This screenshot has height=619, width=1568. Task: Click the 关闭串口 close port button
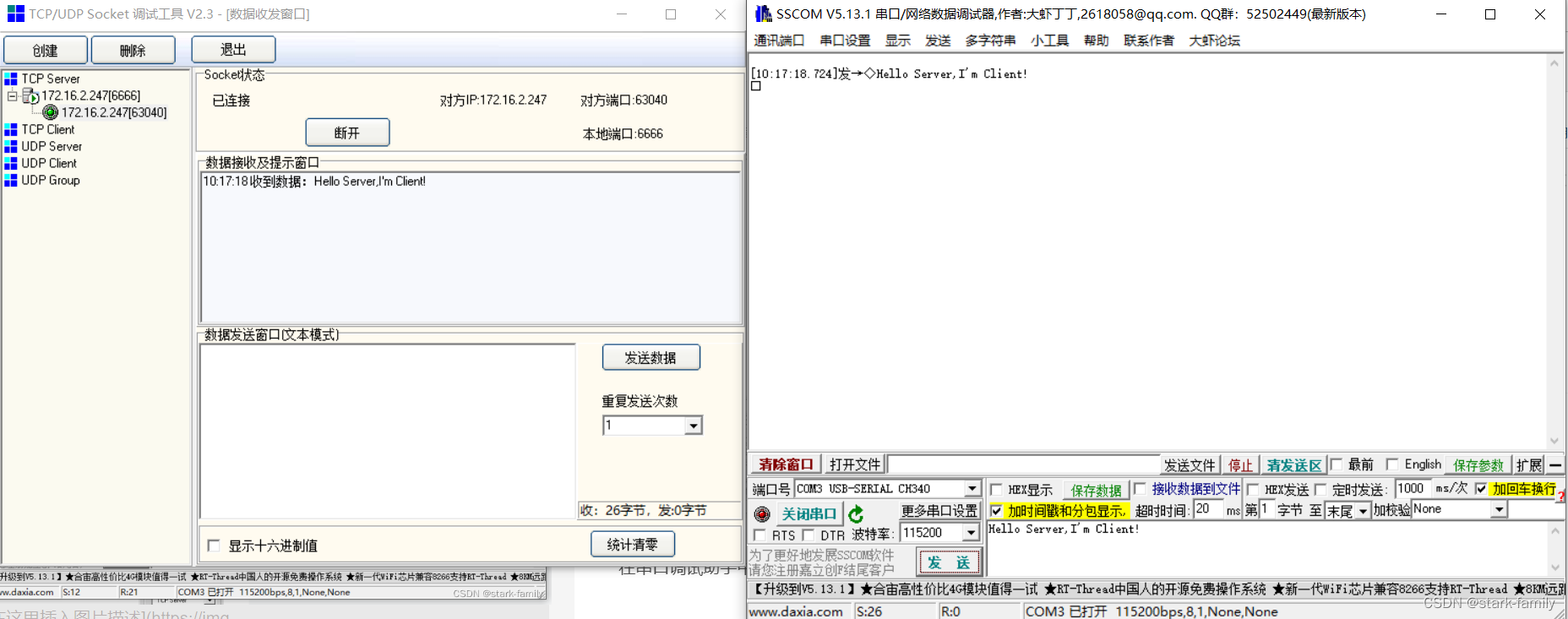(x=809, y=513)
